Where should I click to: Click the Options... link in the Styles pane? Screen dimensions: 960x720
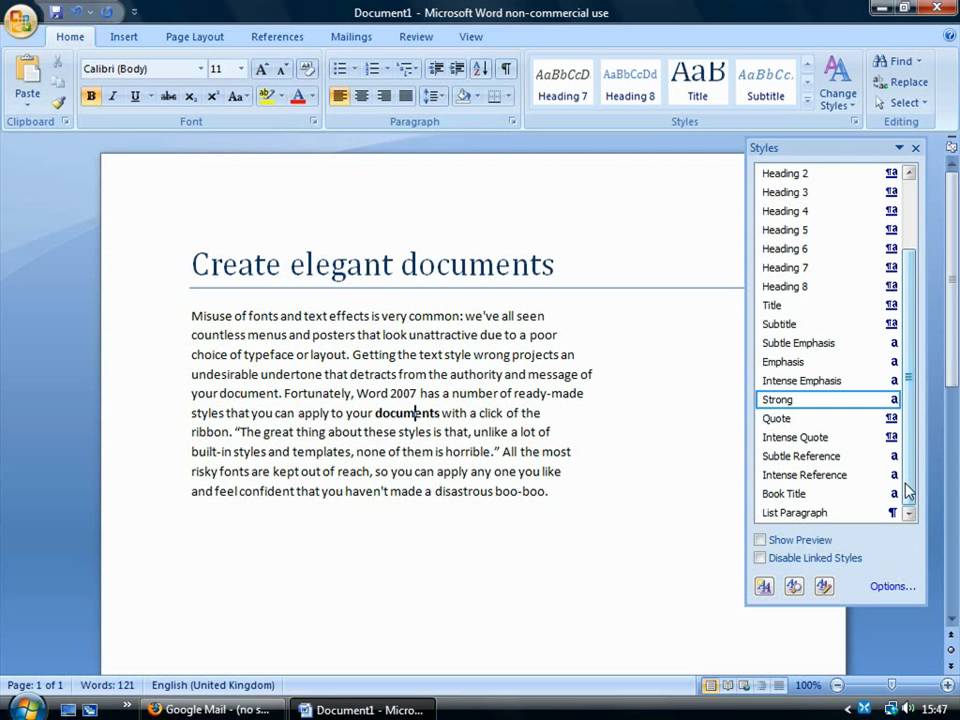pyautogui.click(x=892, y=587)
